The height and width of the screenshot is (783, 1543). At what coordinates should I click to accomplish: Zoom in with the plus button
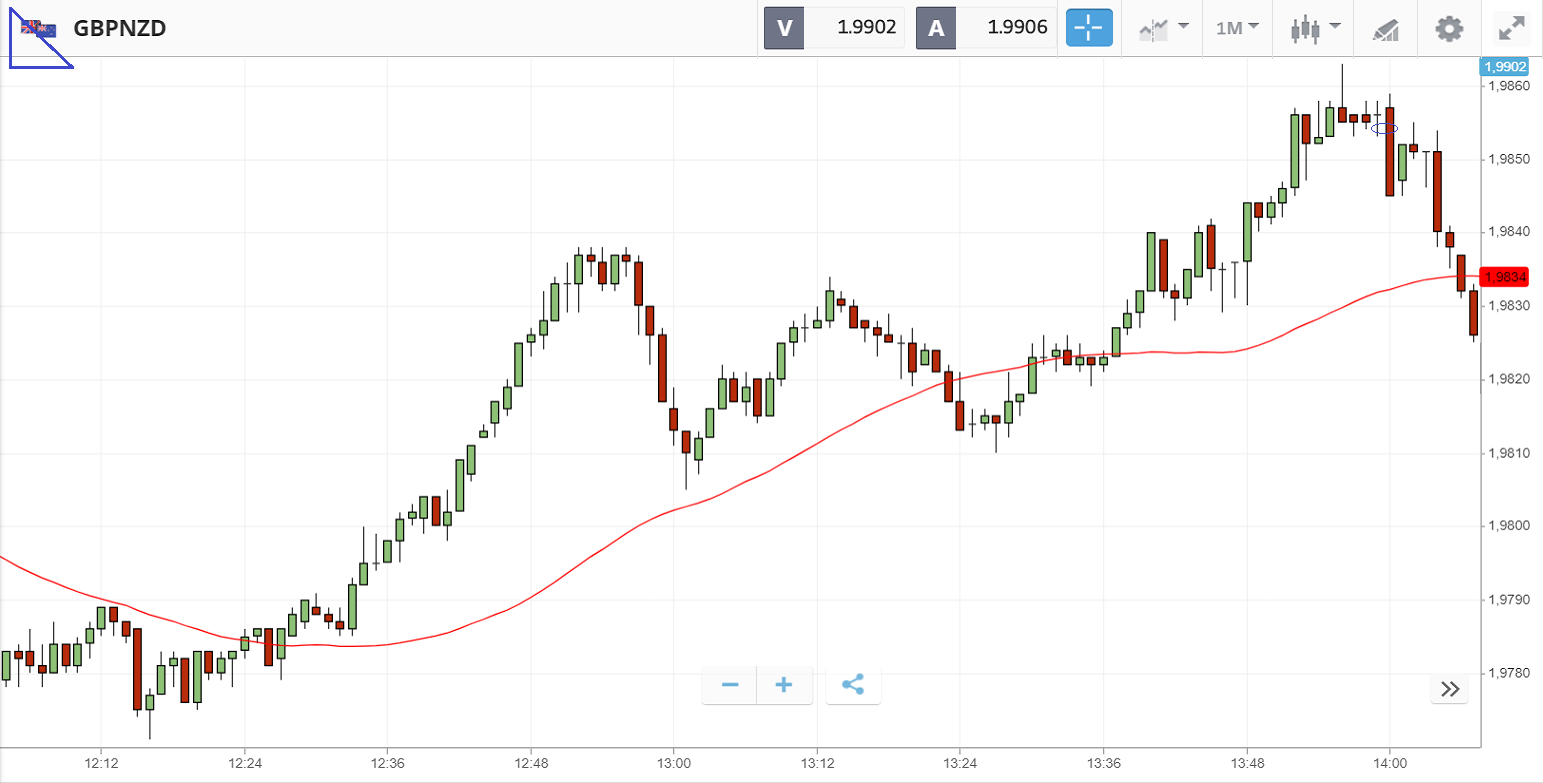click(784, 685)
